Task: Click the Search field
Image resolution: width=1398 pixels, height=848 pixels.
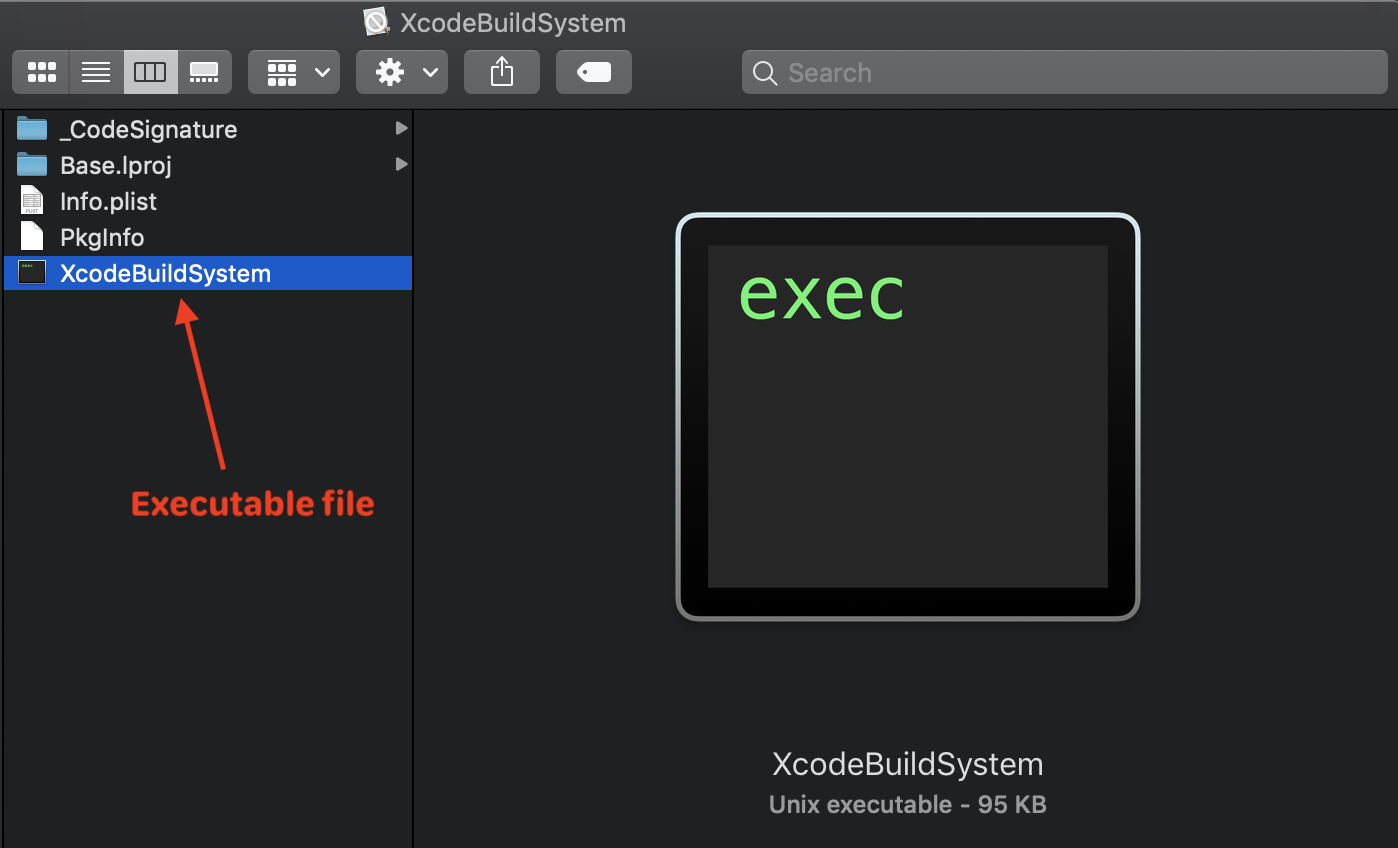Action: (1064, 73)
